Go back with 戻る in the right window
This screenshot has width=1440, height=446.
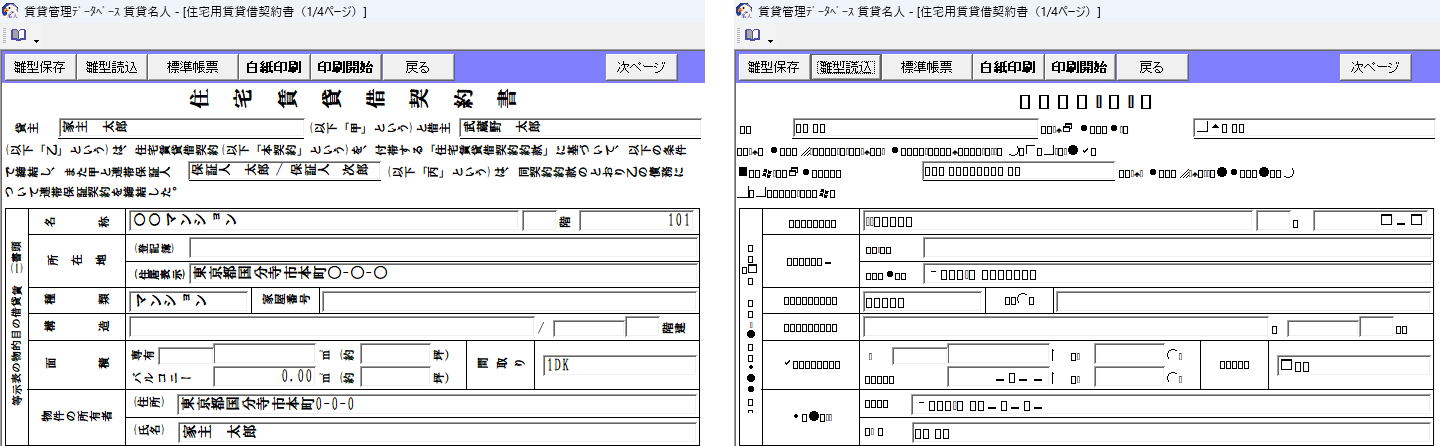(x=1151, y=68)
